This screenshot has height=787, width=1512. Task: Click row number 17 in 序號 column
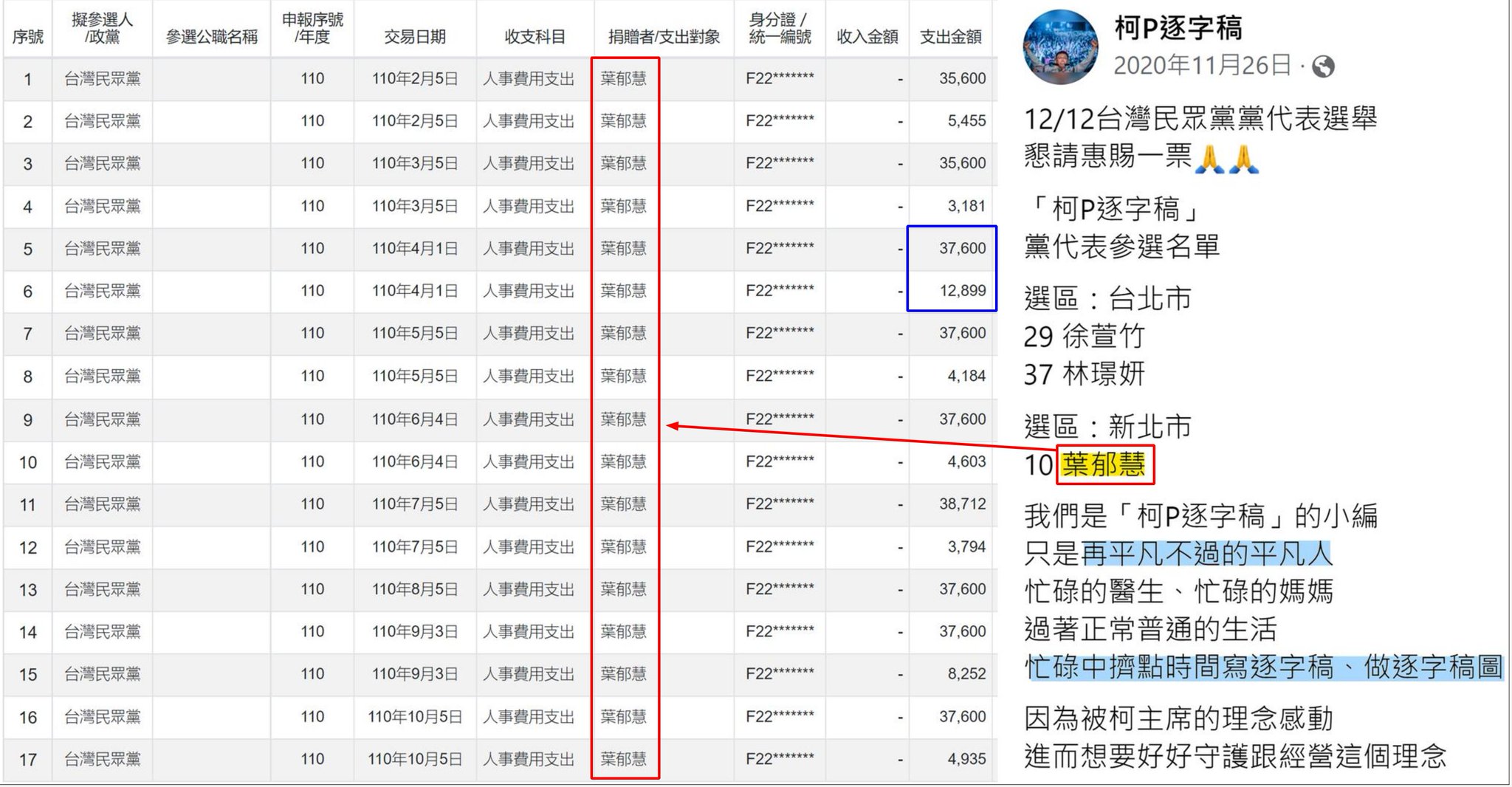click(x=28, y=759)
